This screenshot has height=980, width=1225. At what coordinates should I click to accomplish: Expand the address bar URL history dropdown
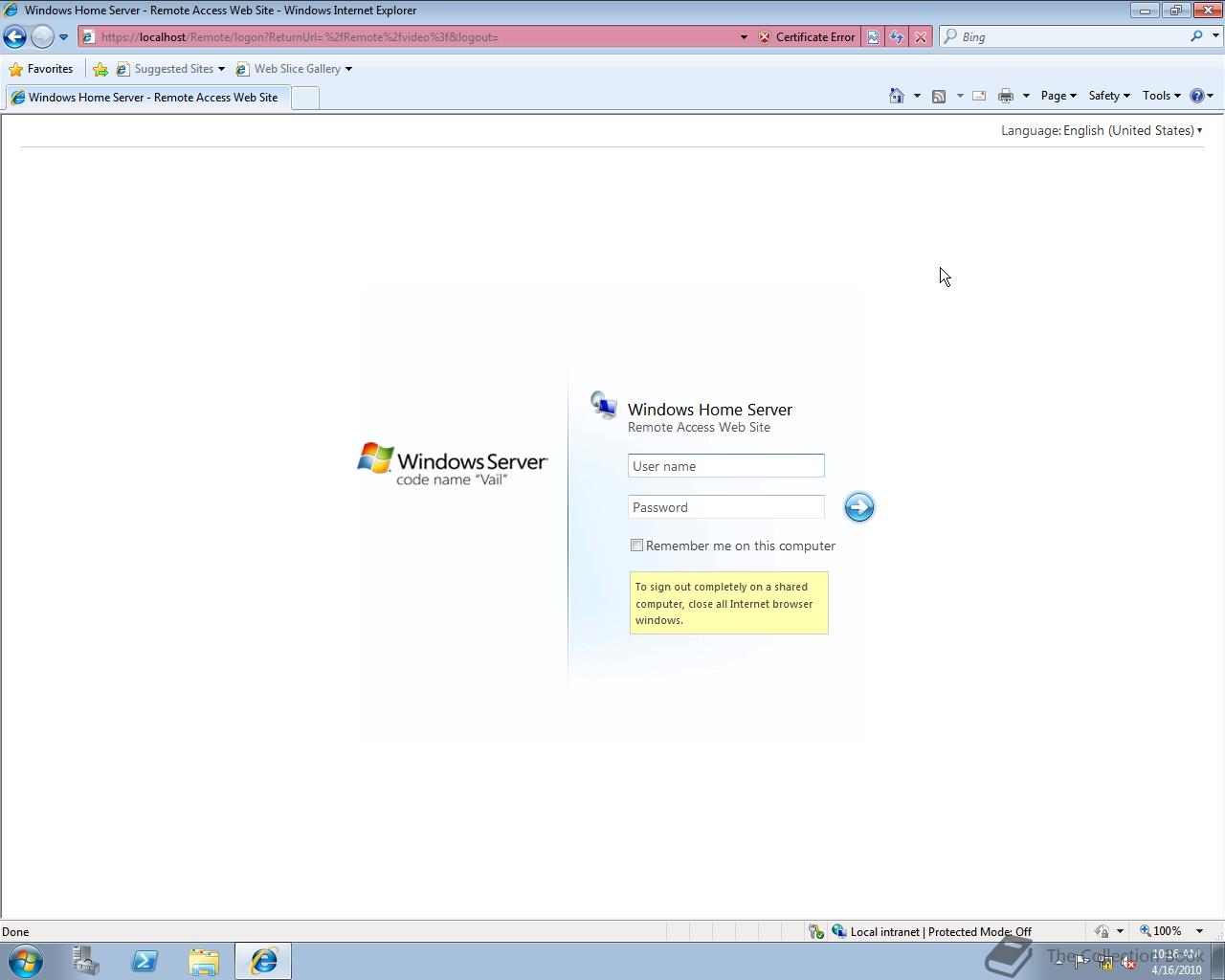pyautogui.click(x=744, y=37)
